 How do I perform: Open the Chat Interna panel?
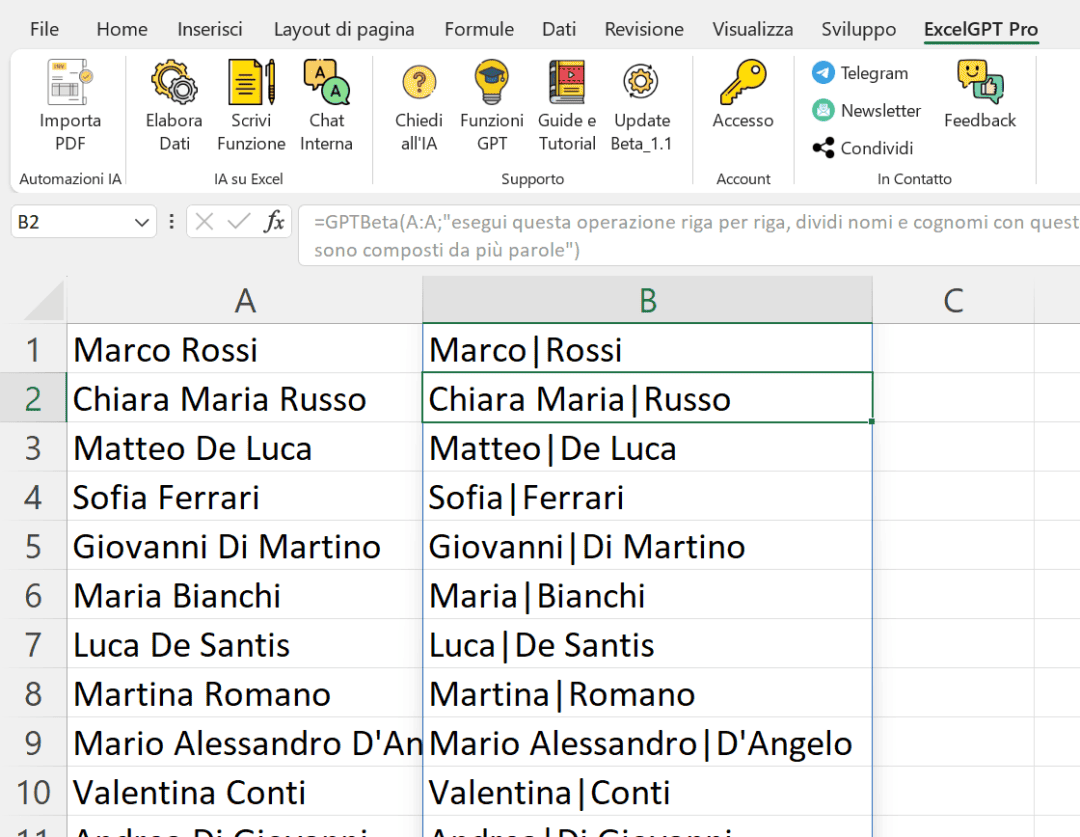coord(327,83)
